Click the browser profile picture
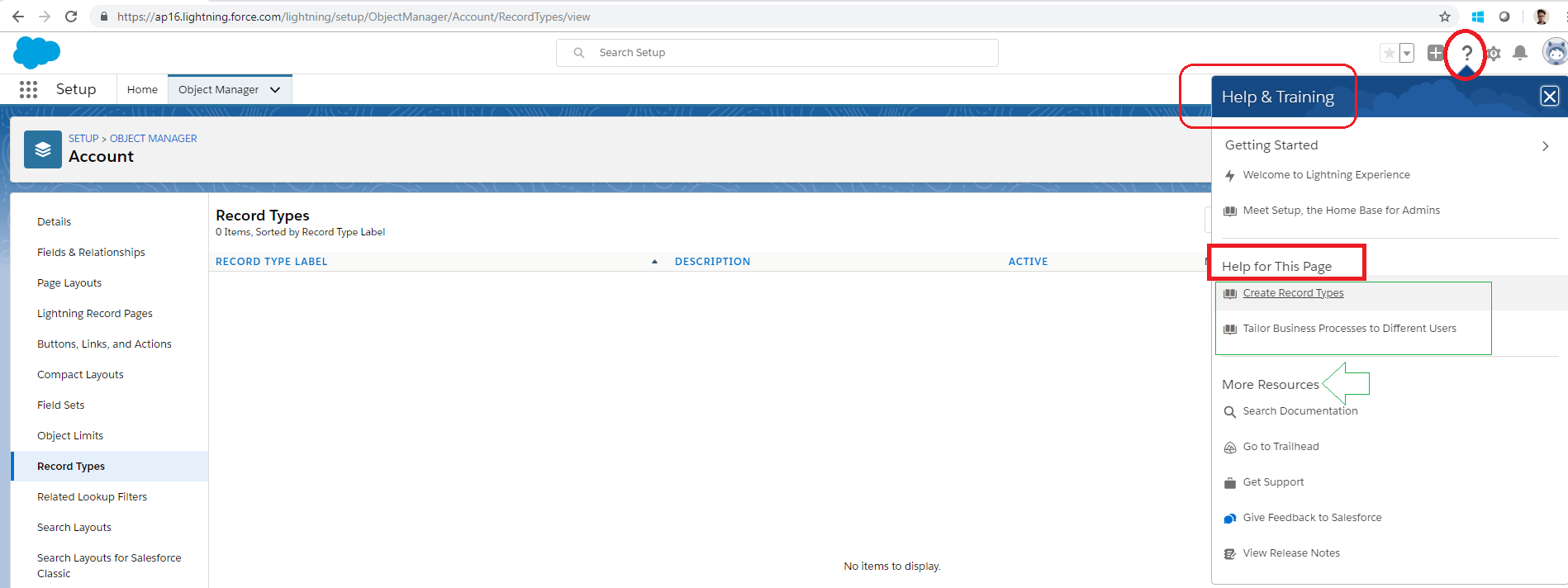 [1541, 17]
